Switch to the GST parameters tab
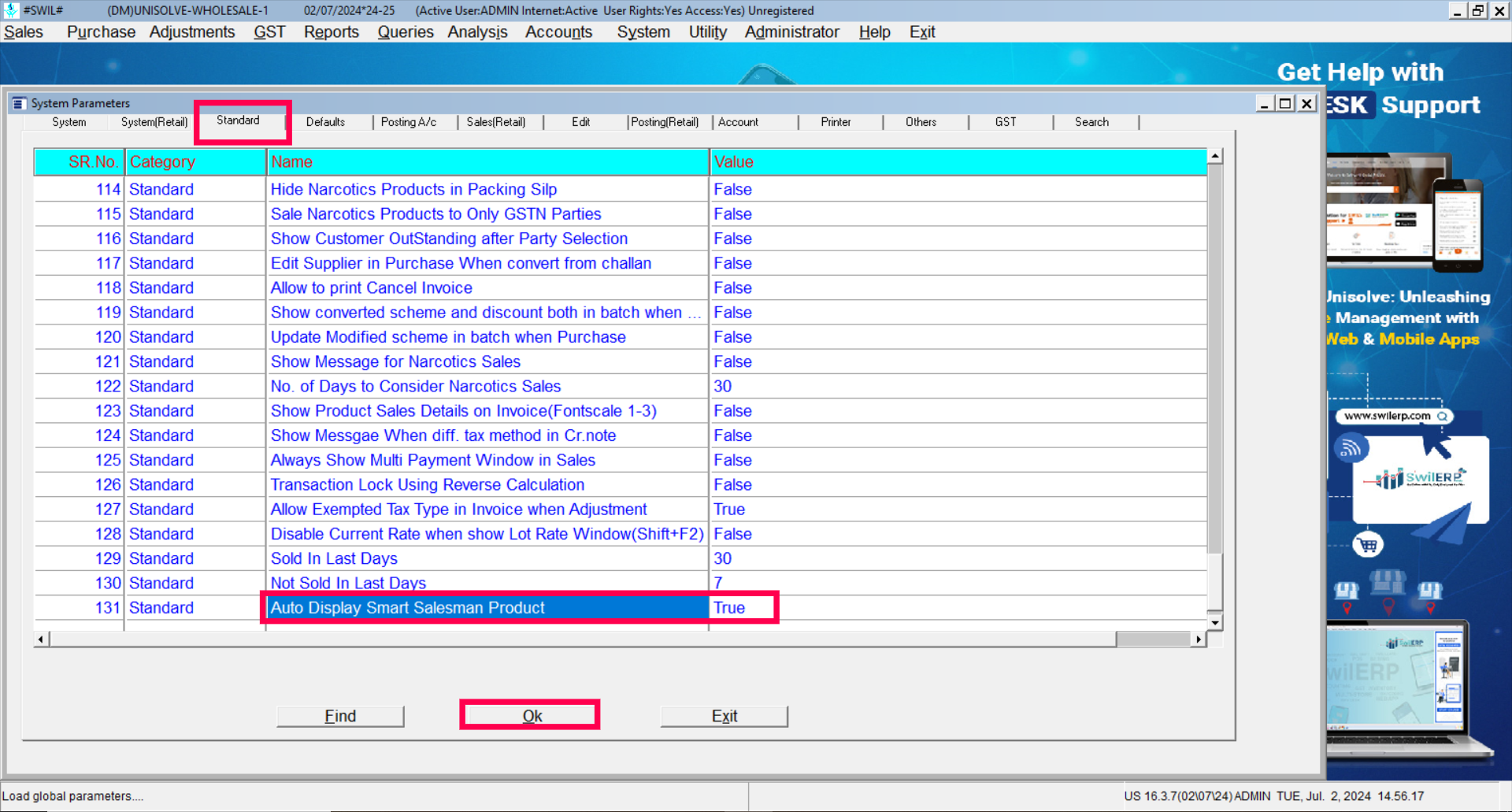The height and width of the screenshot is (812, 1512). [1005, 122]
